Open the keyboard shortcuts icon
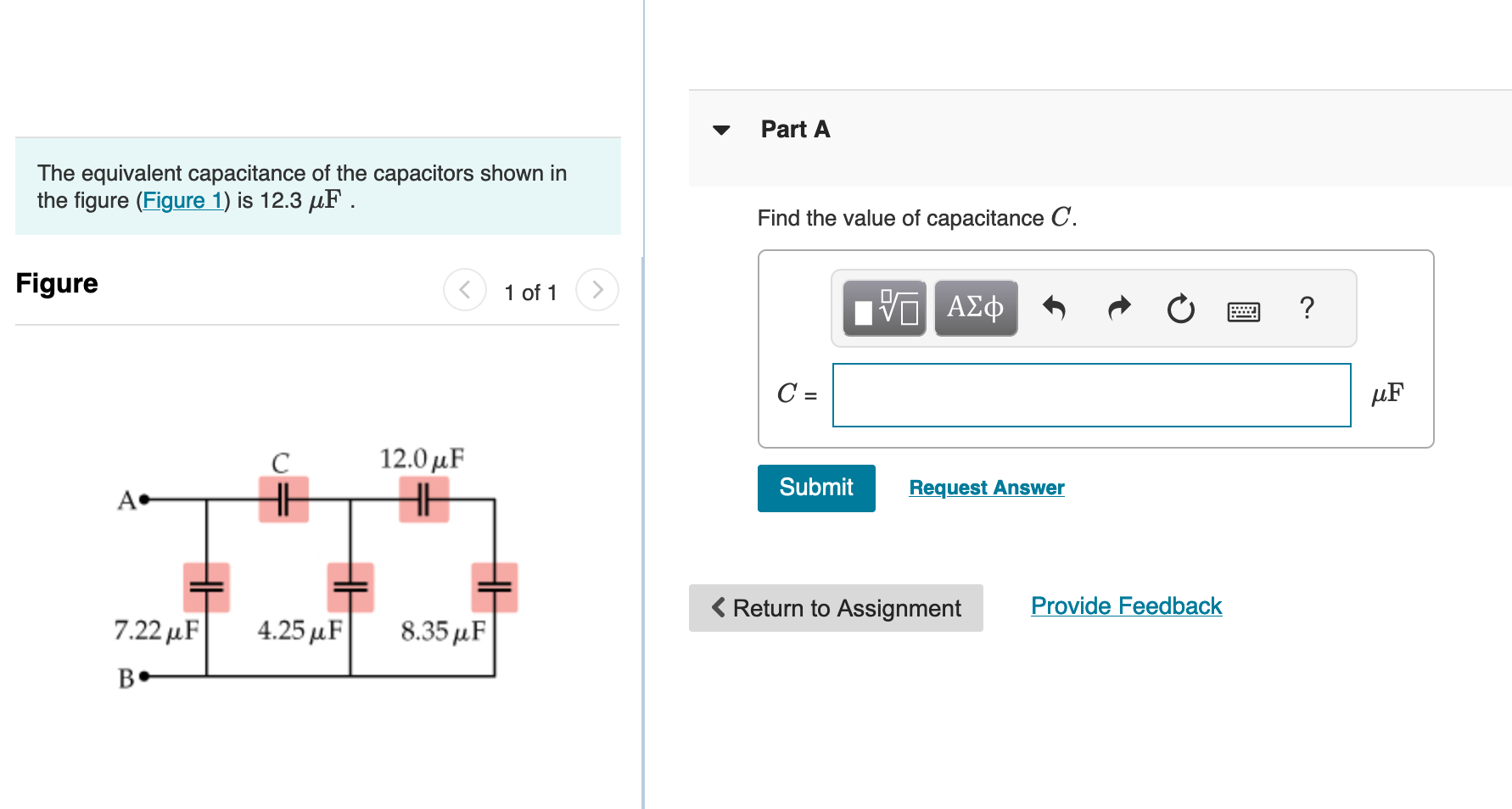Screen dimensions: 1512x809 pyautogui.click(x=1242, y=311)
